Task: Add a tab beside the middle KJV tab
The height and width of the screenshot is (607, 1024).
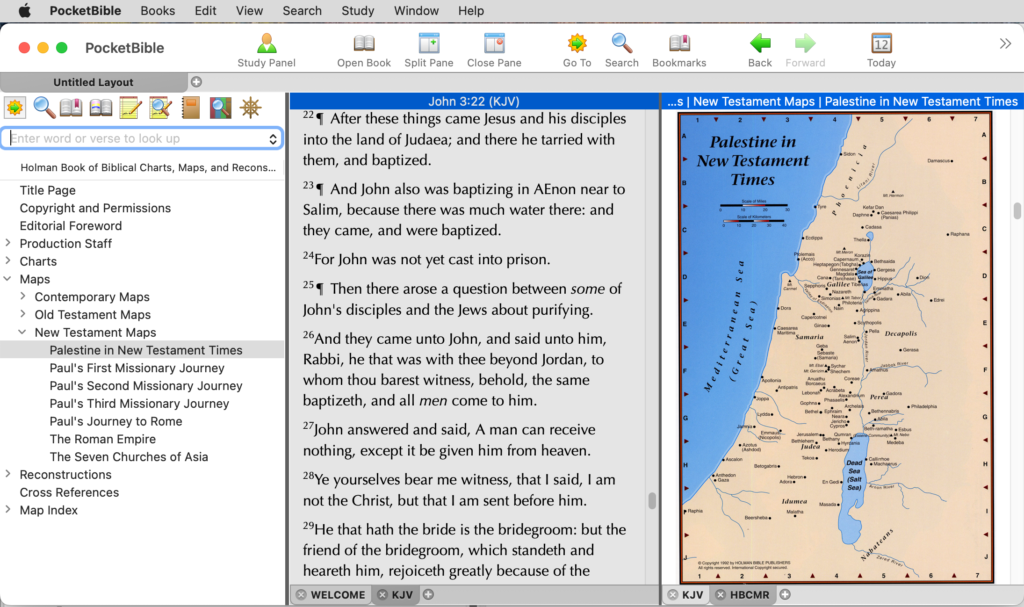Action: [428, 595]
